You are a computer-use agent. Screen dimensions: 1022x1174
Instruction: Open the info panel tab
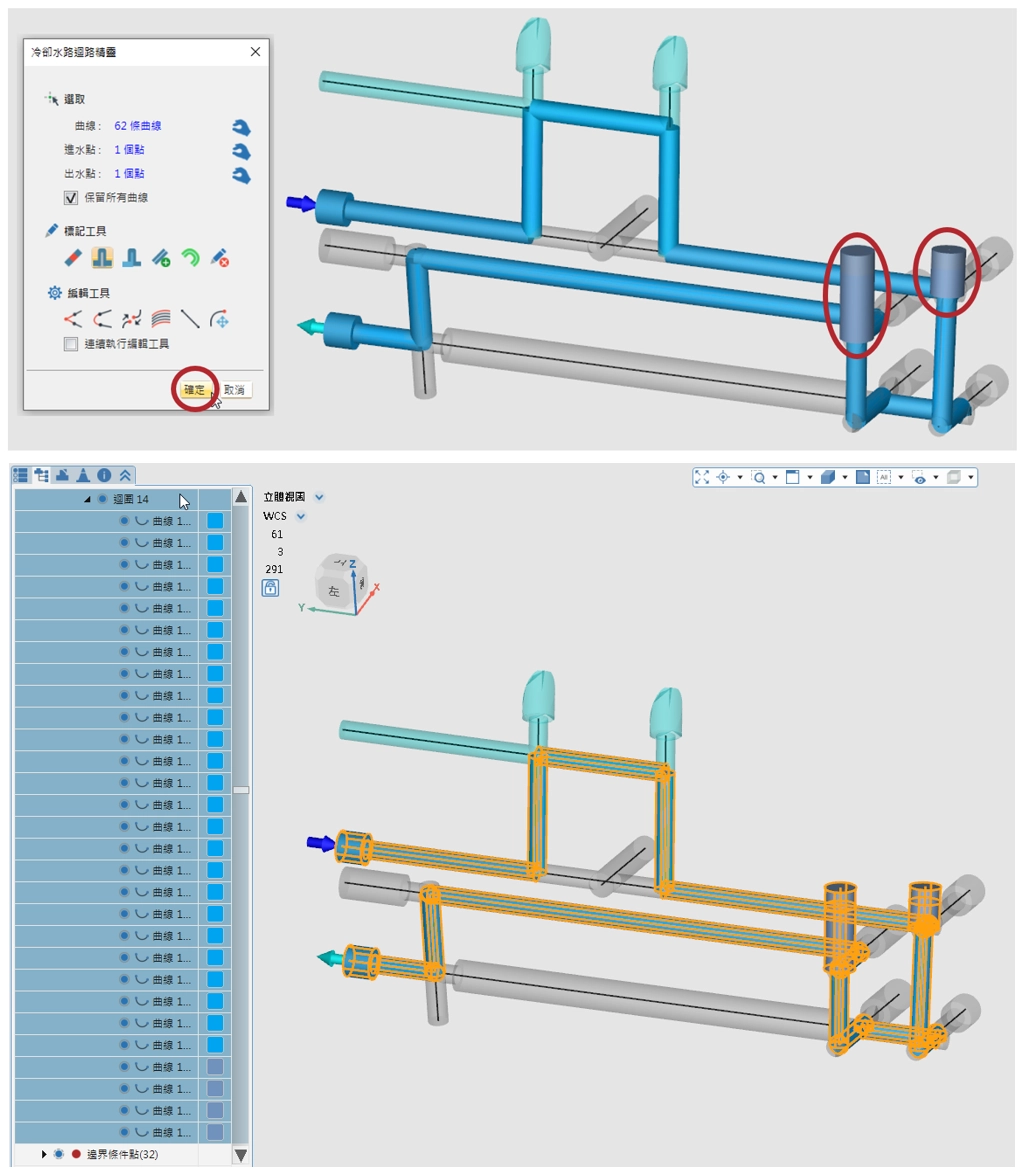pos(104,475)
